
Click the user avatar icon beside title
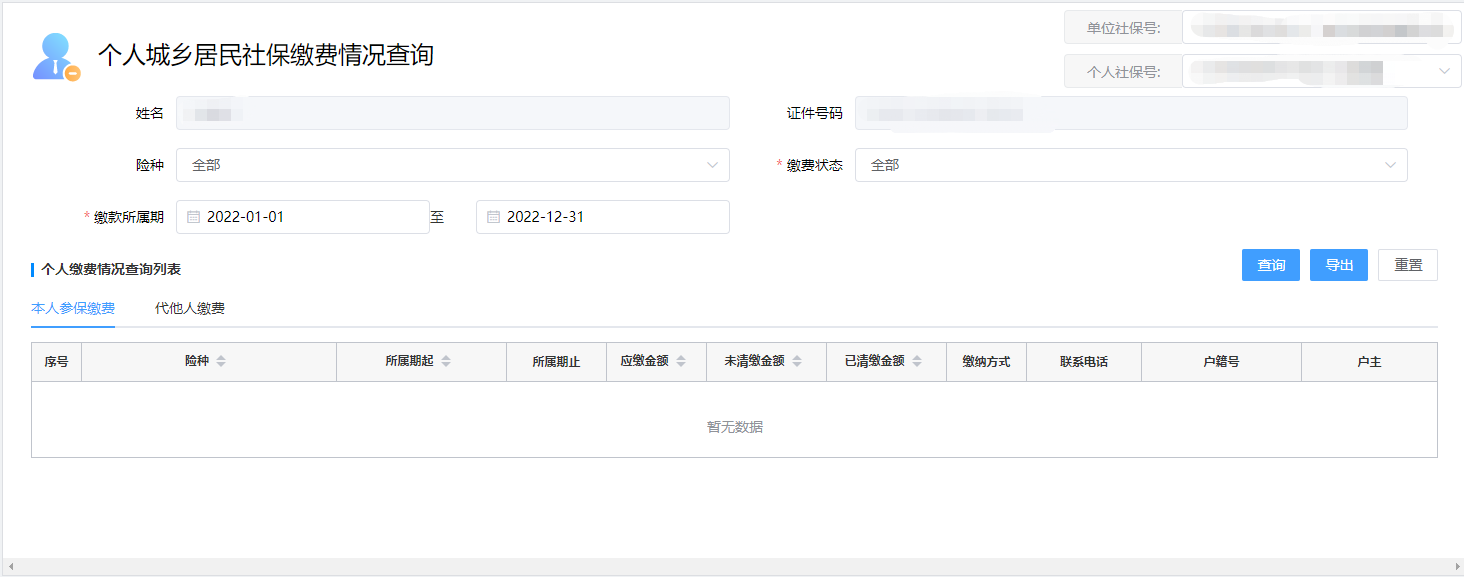[x=56, y=57]
